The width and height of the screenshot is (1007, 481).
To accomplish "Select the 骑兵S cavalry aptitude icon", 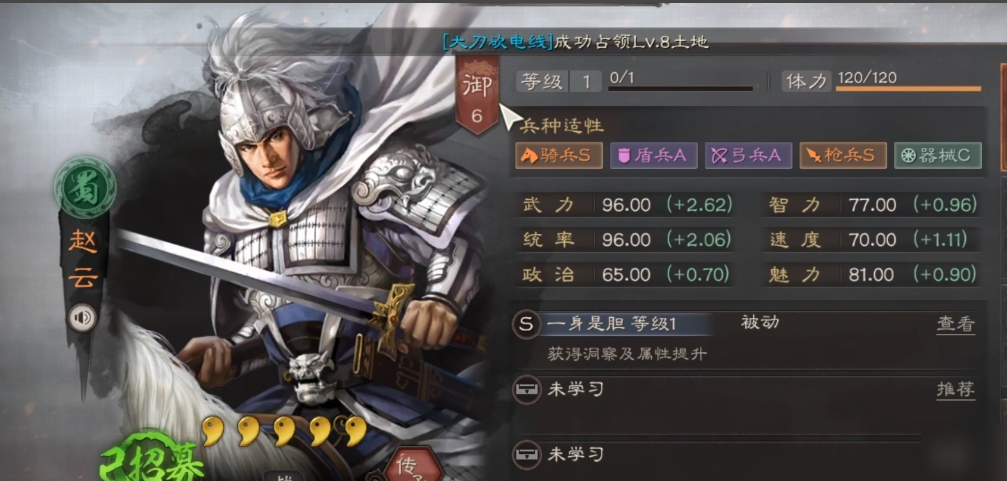I will click(559, 155).
